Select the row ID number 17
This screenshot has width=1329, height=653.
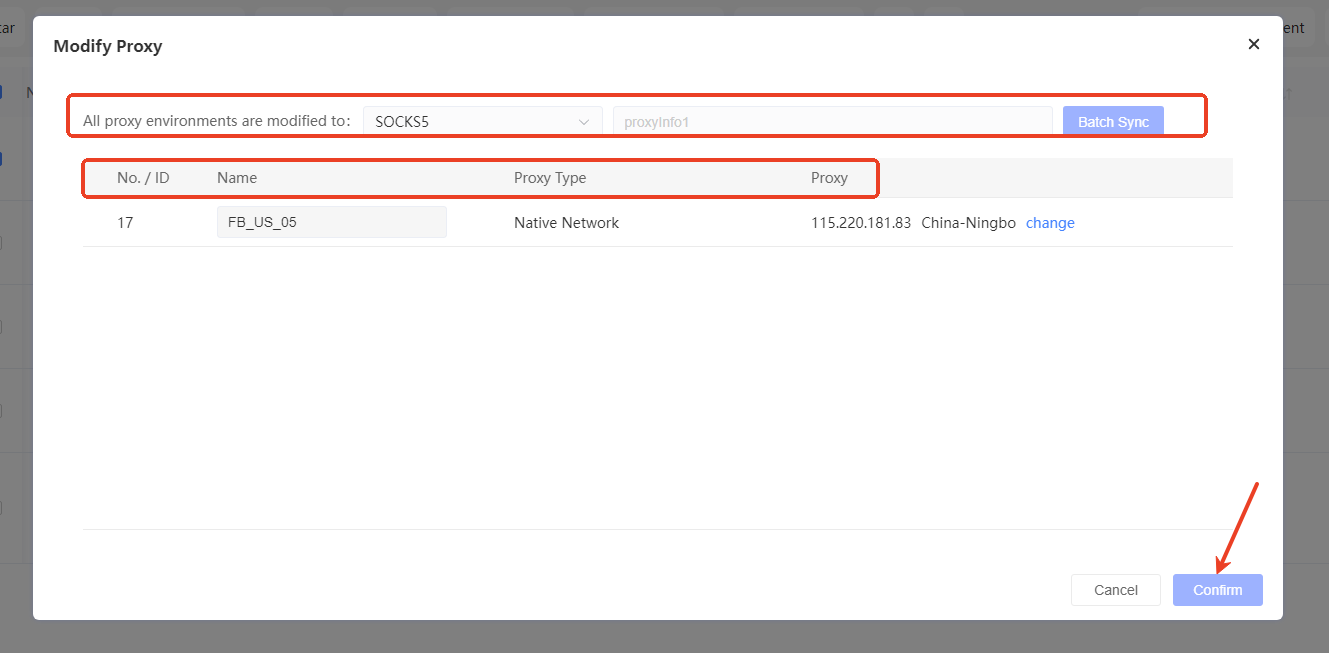pos(125,223)
